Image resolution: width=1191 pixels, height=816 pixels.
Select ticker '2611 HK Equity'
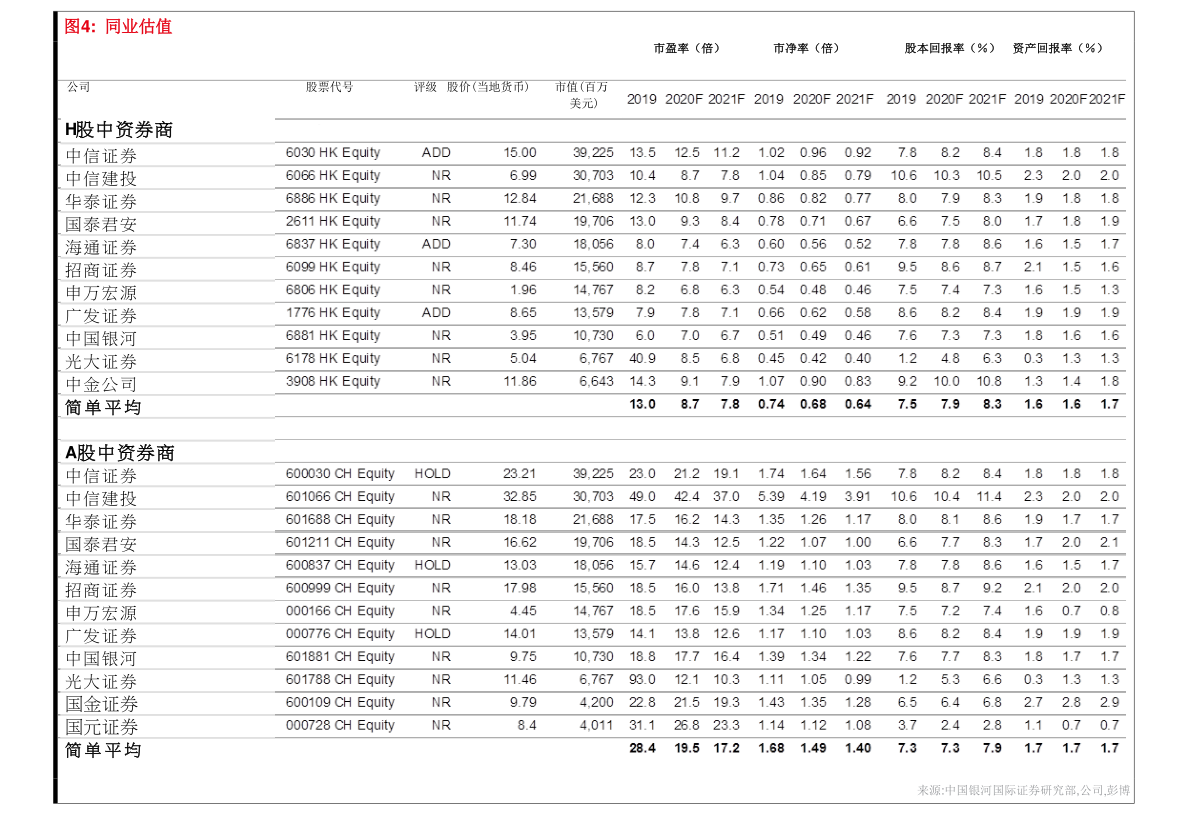[x=333, y=221]
